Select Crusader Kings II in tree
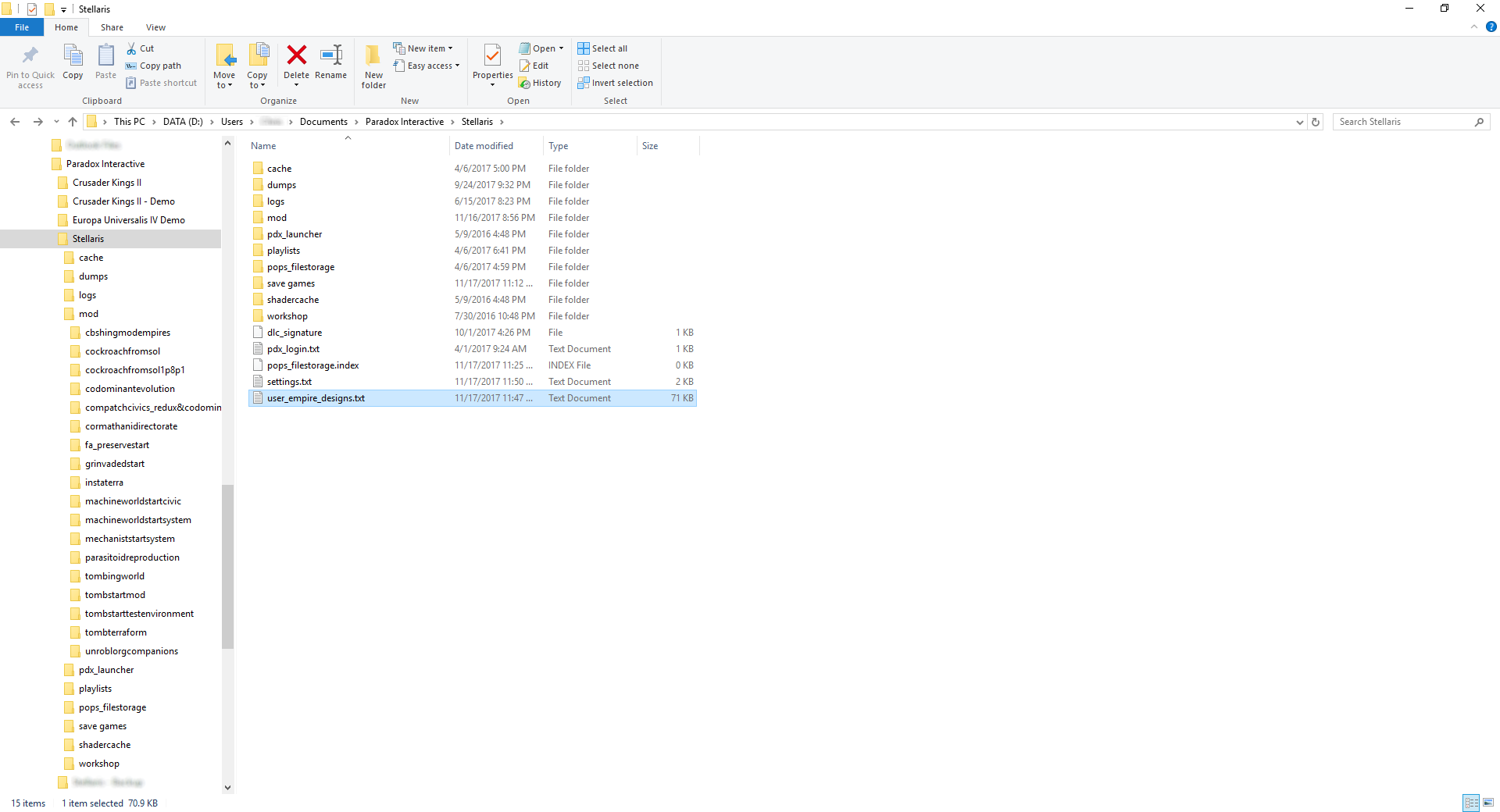Viewport: 1500px width, 812px height. click(107, 183)
